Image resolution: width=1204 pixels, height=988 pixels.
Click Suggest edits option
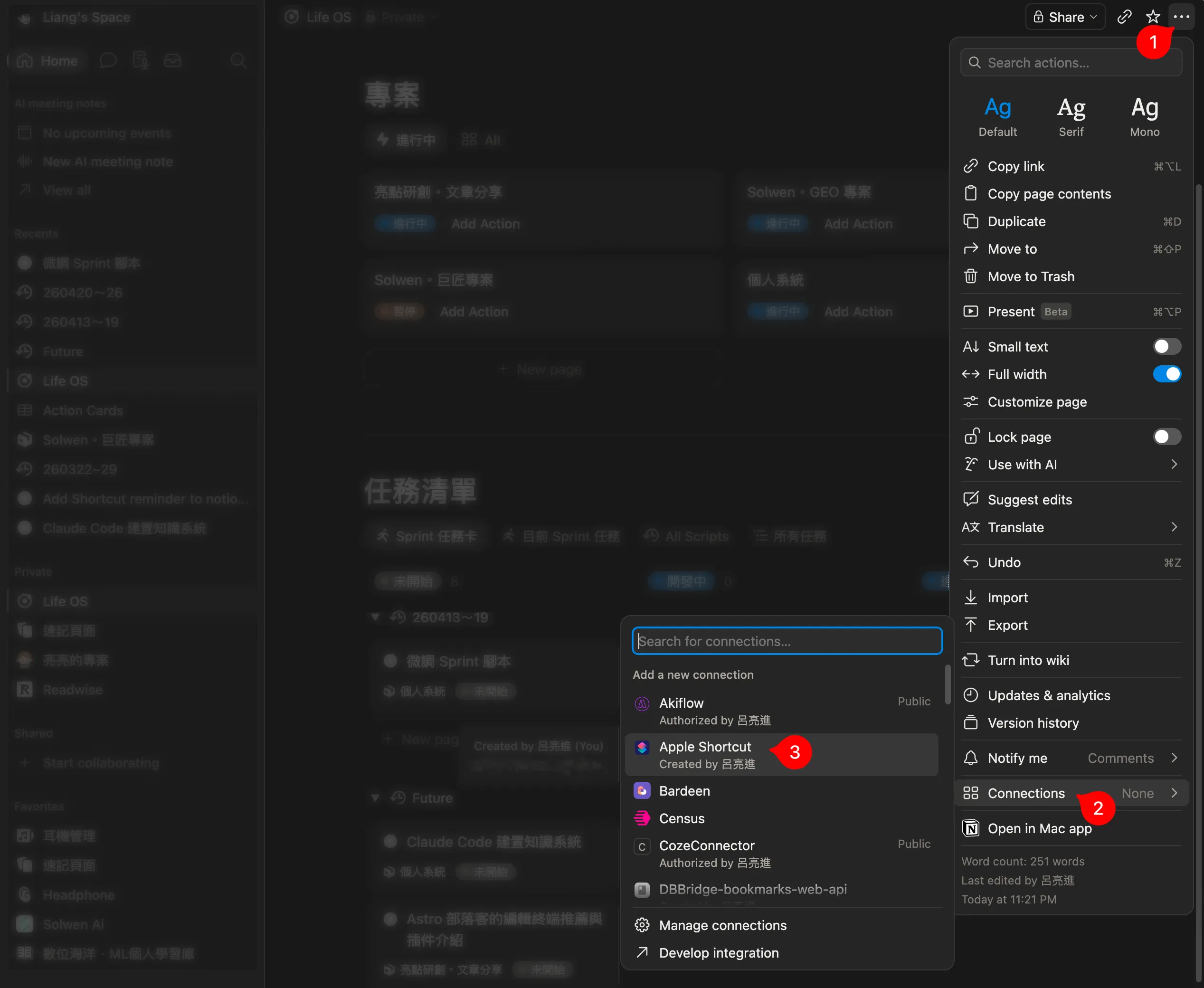tap(1071, 500)
